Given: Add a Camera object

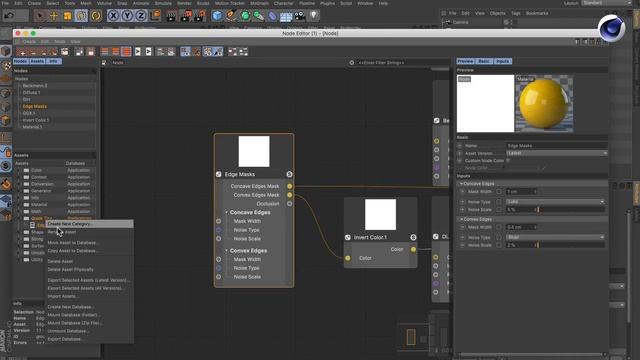Looking at the screenshot, I should pyautogui.click(x=300, y=16).
